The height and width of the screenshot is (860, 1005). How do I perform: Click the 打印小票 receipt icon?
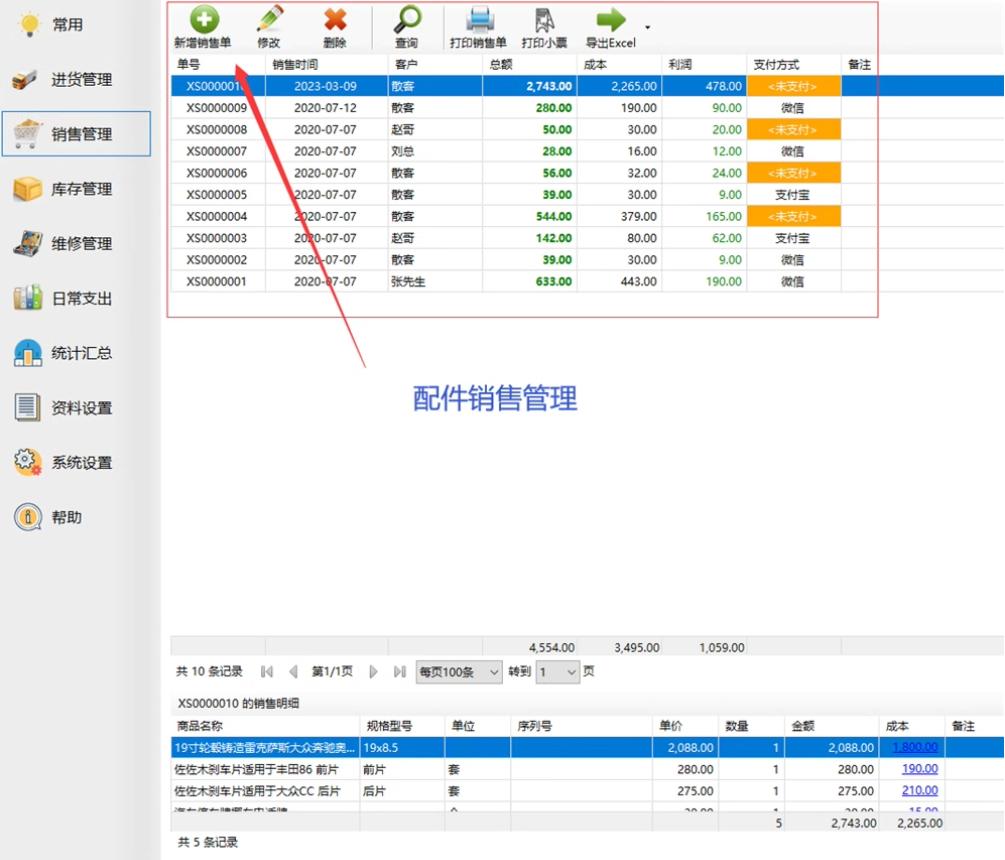[544, 20]
